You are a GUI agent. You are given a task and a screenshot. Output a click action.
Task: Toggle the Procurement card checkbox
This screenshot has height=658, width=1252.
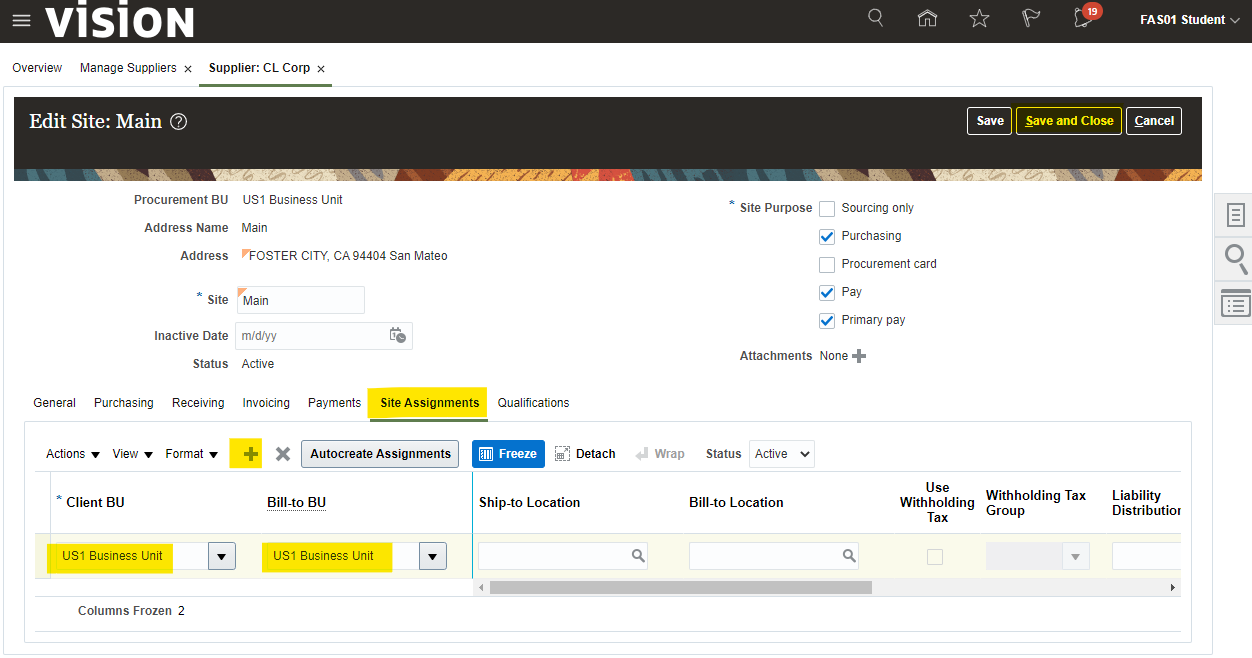827,265
